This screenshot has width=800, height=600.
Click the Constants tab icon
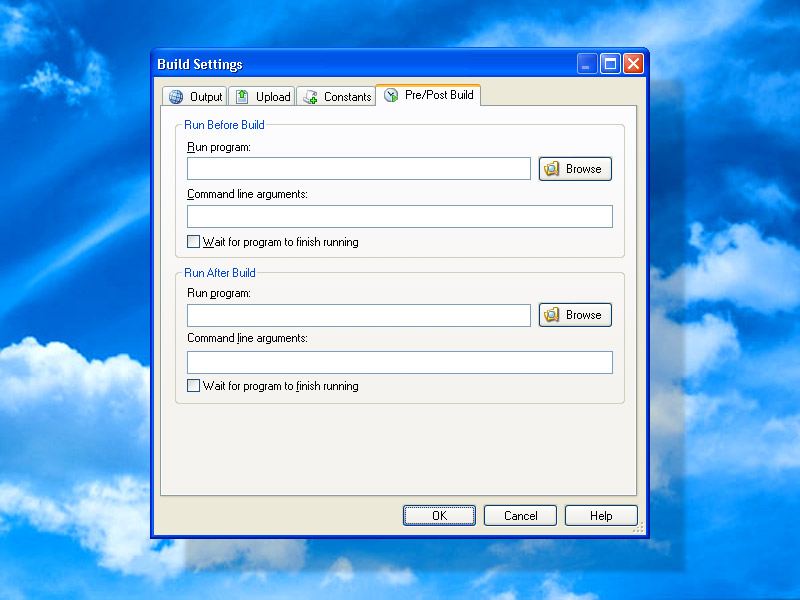click(310, 97)
